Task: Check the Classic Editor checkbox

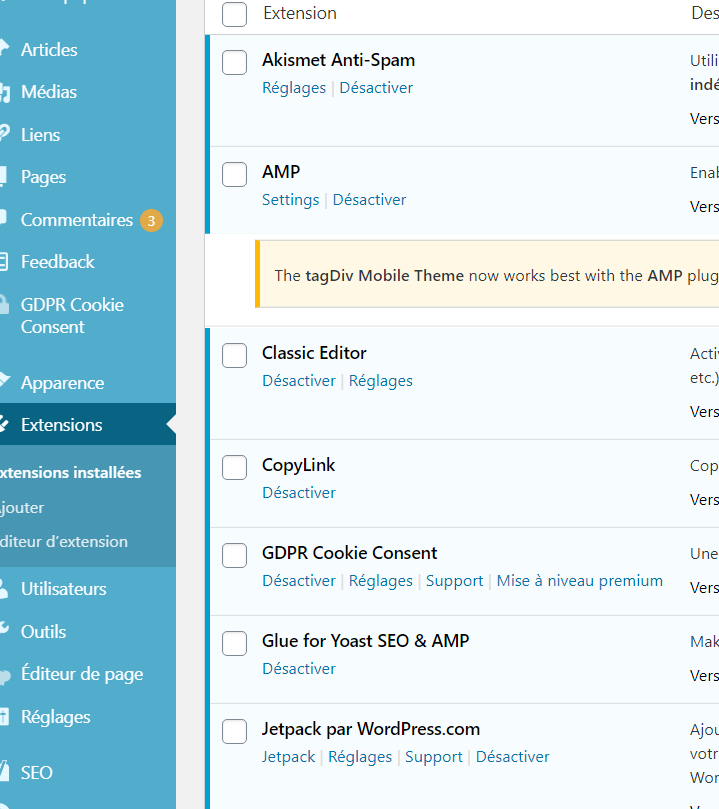Action: tap(234, 355)
